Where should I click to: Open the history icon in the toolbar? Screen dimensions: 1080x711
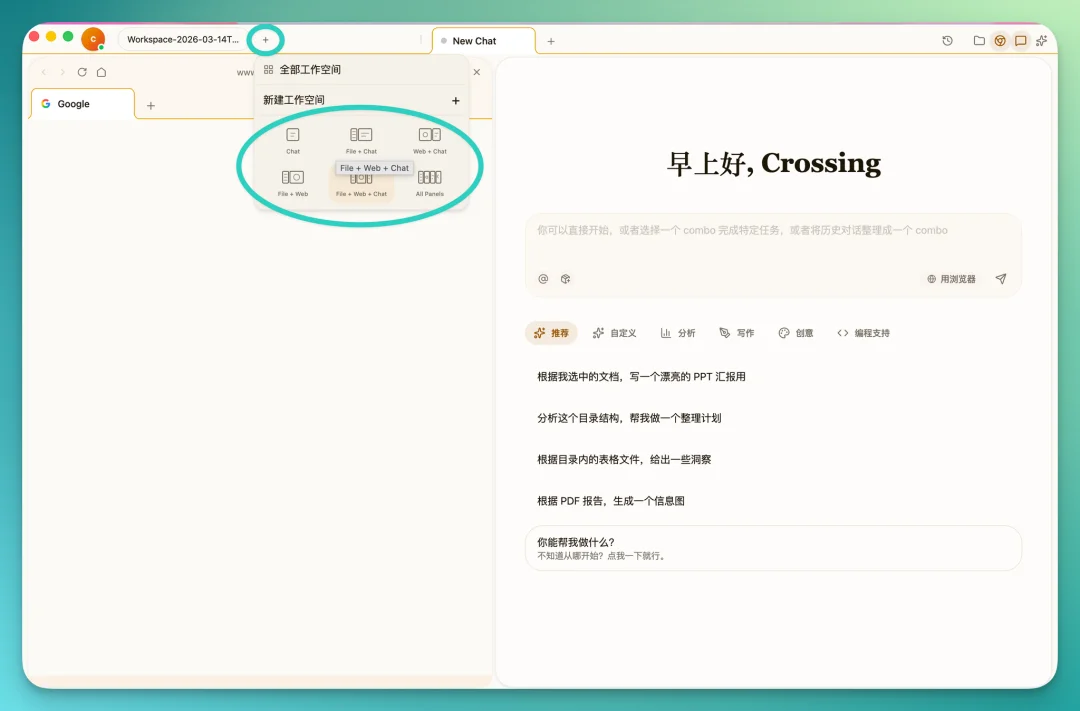tap(947, 40)
